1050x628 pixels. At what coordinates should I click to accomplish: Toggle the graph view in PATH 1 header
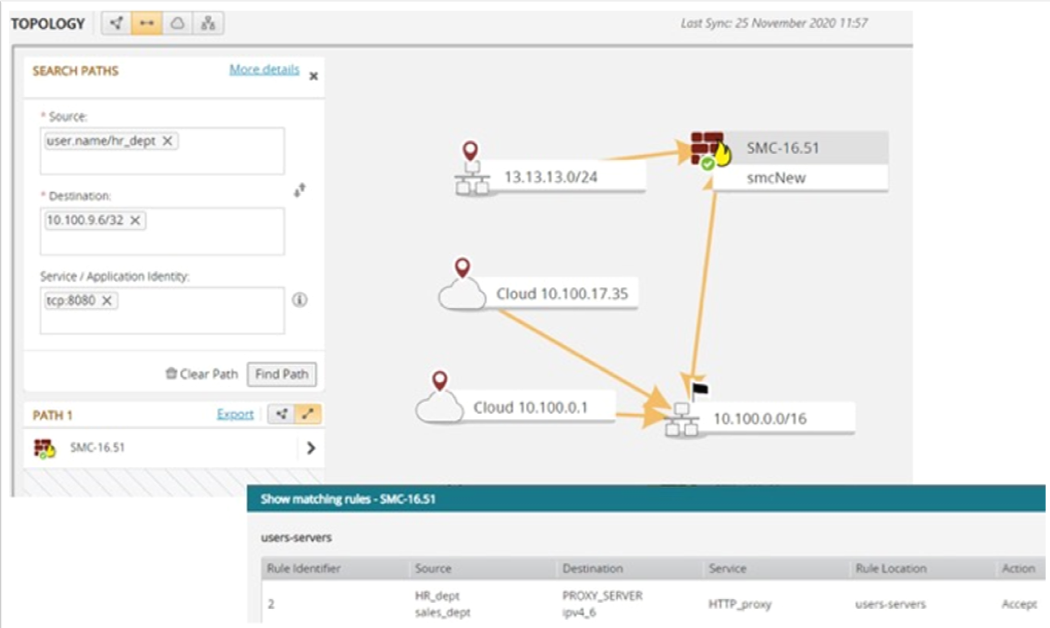(283, 414)
